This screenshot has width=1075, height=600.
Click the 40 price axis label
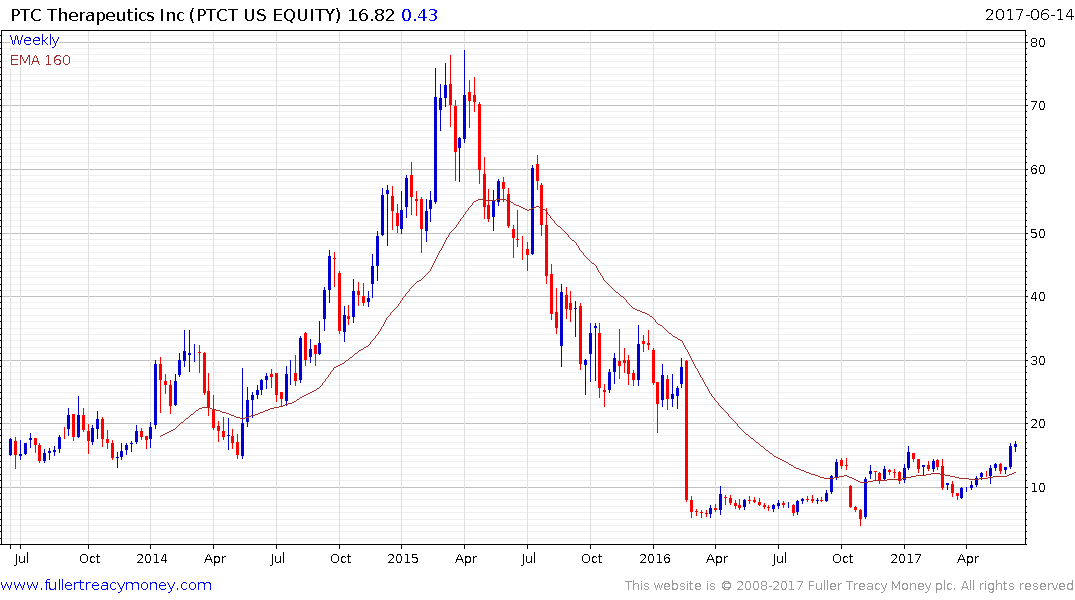click(x=1038, y=297)
